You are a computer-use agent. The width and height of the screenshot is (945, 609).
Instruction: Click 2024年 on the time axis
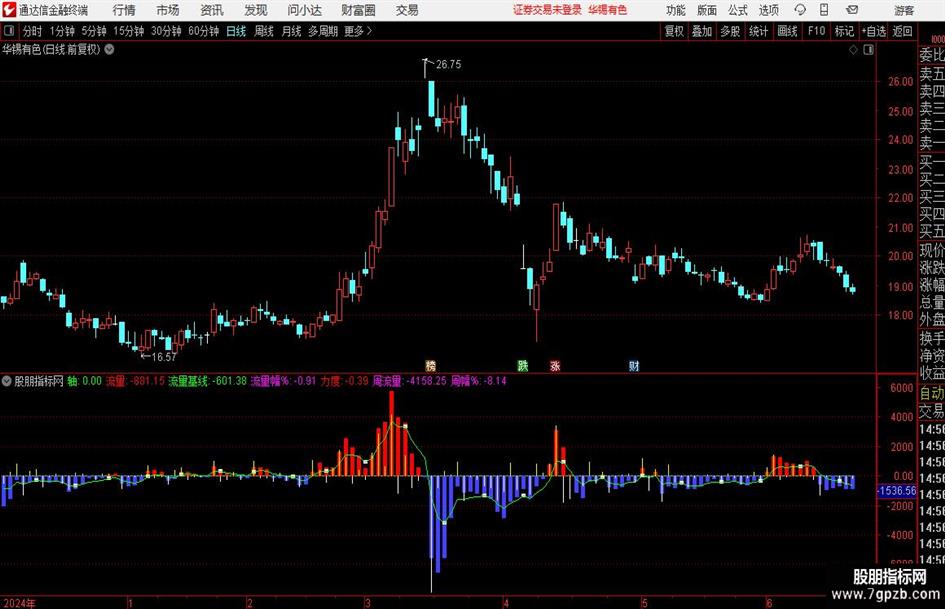pos(19,603)
